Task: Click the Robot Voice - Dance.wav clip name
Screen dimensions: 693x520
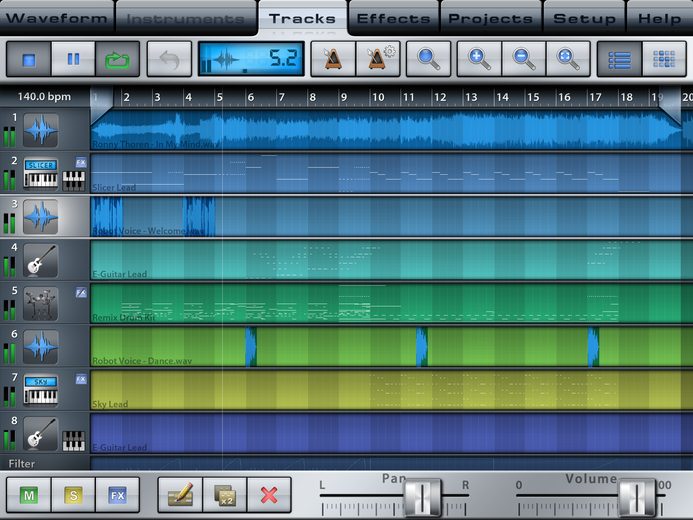Action: pos(142,361)
